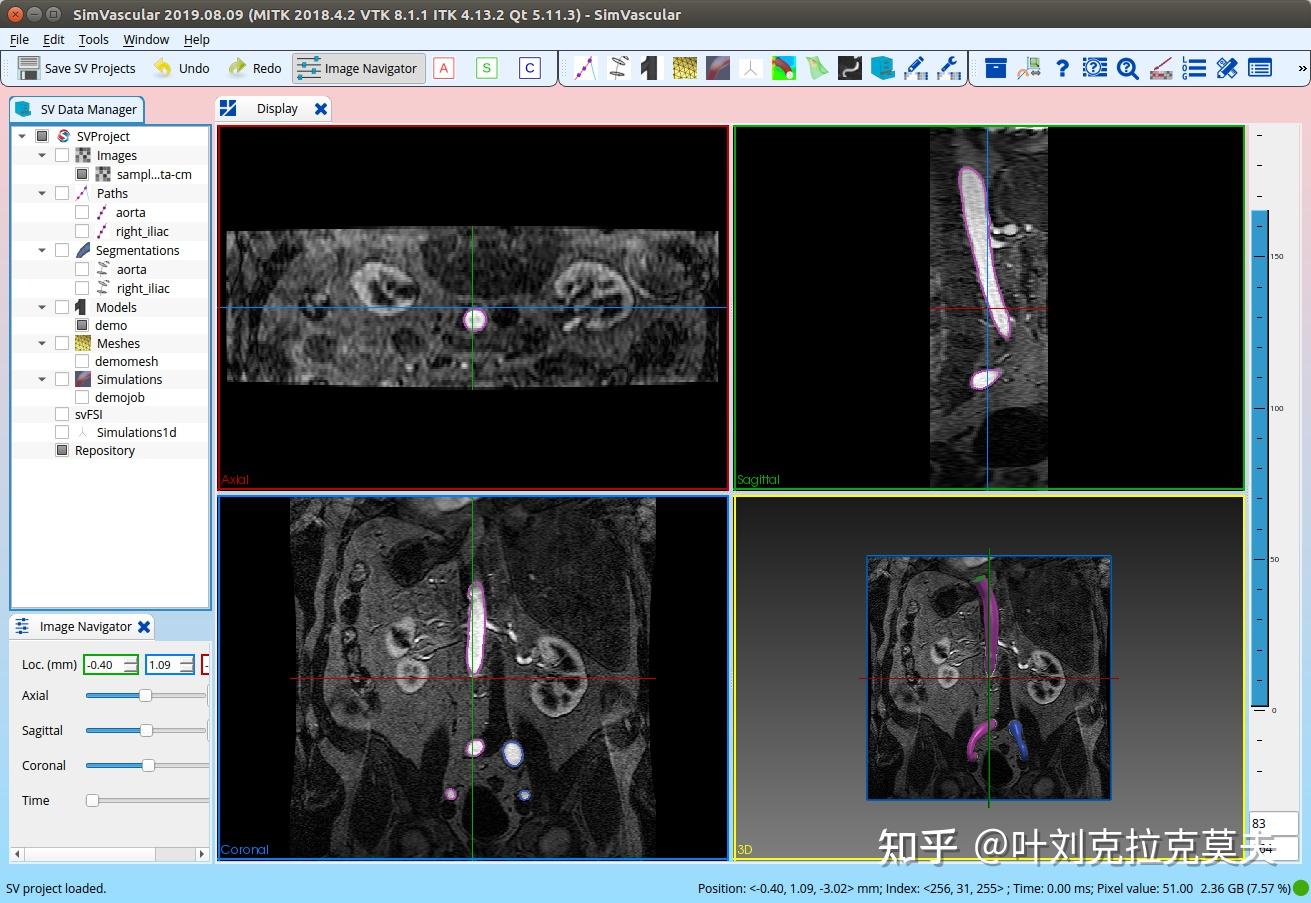Viewport: 1311px width, 903px height.
Task: Click the Sagittal slice slider
Action: [x=146, y=730]
